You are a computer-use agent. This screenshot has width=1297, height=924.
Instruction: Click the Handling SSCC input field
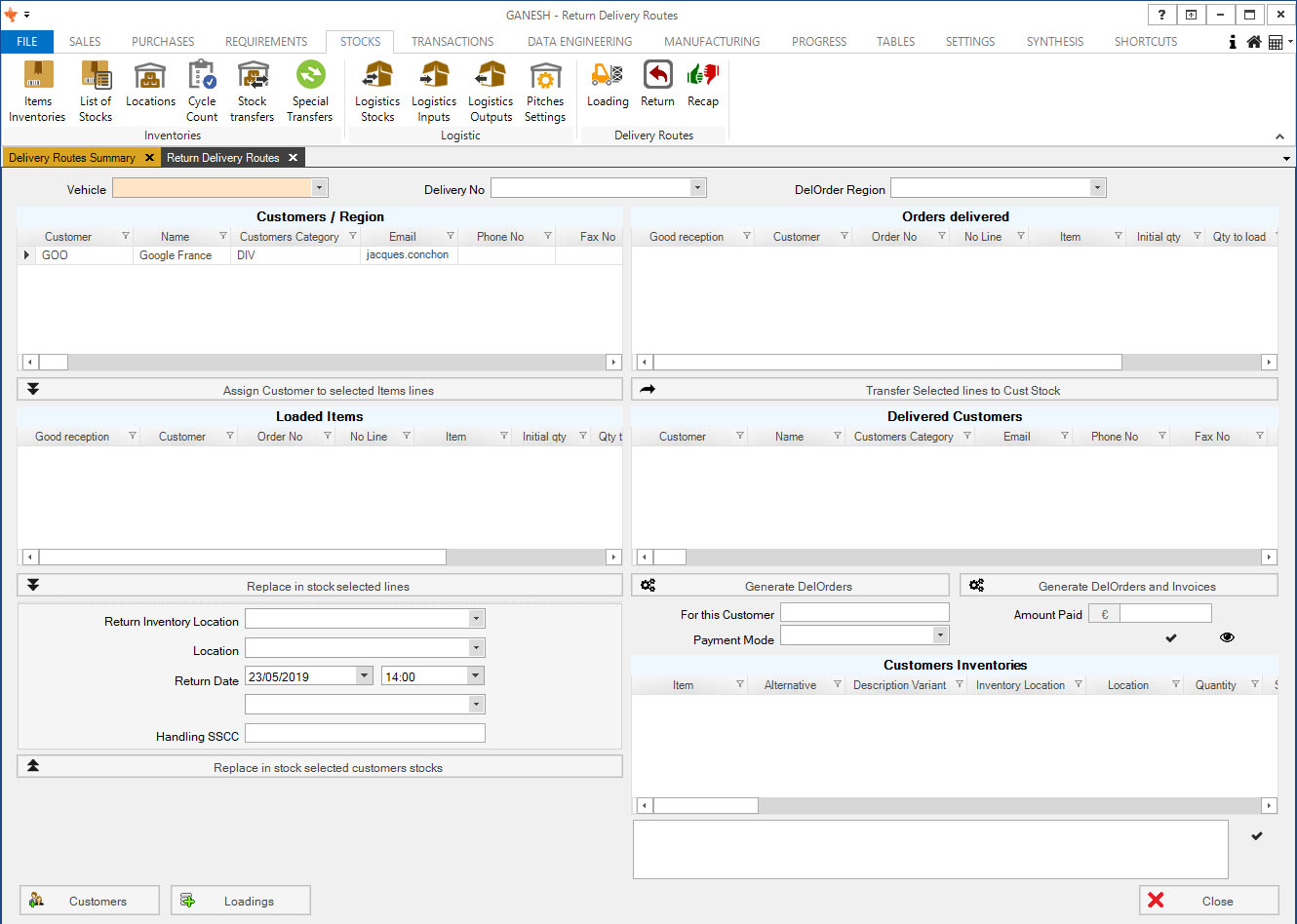(365, 734)
